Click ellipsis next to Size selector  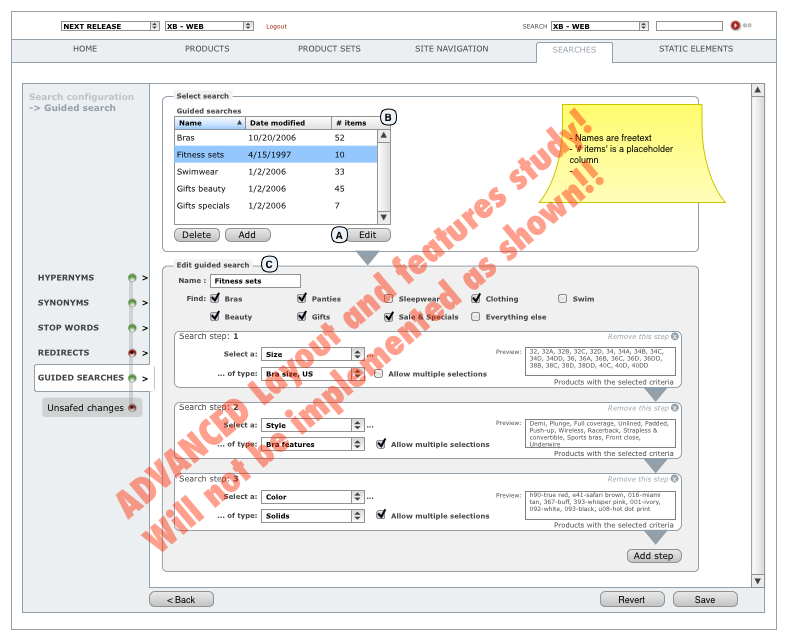[370, 356]
